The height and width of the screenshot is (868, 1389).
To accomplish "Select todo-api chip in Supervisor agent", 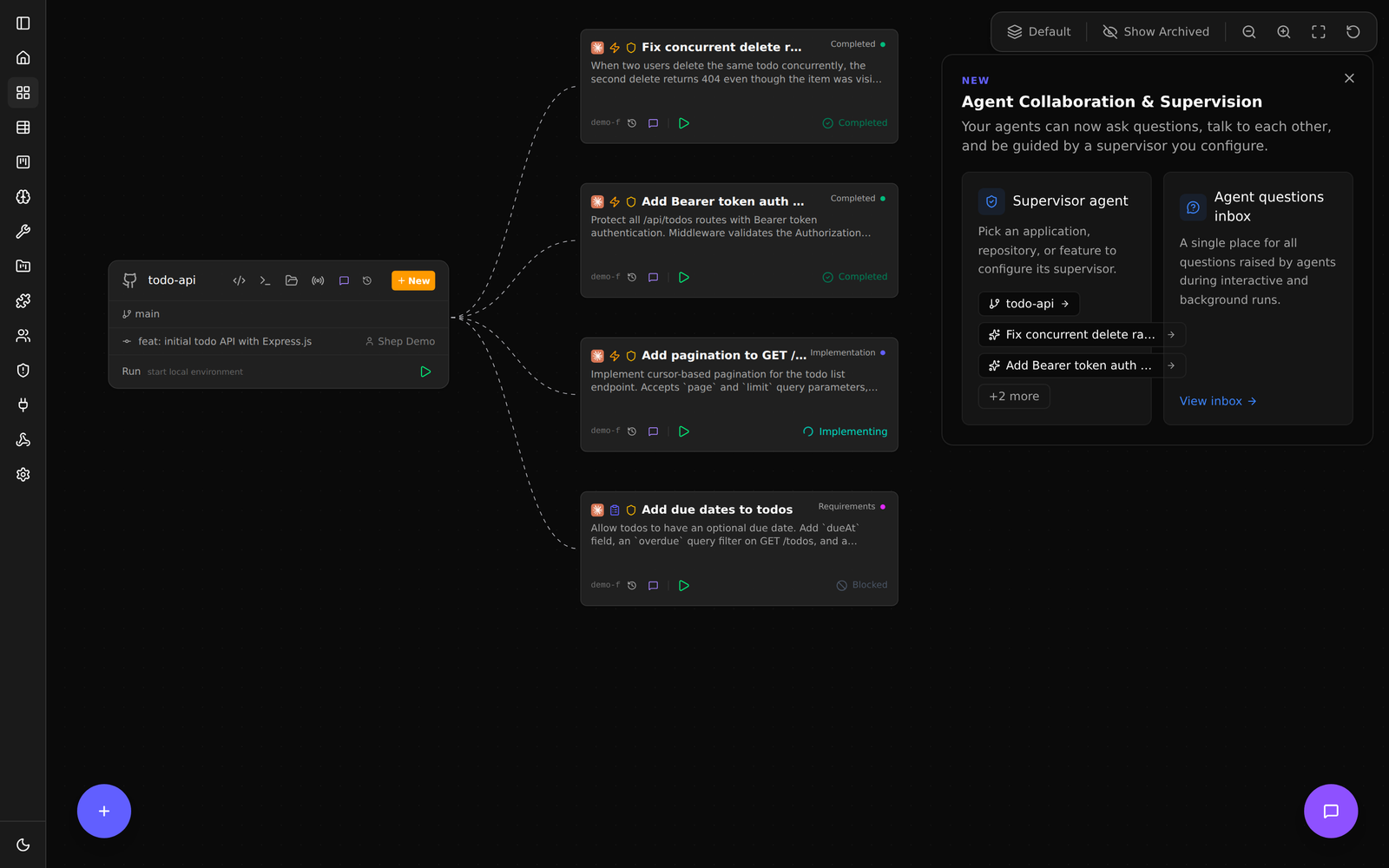I will click(x=1029, y=304).
